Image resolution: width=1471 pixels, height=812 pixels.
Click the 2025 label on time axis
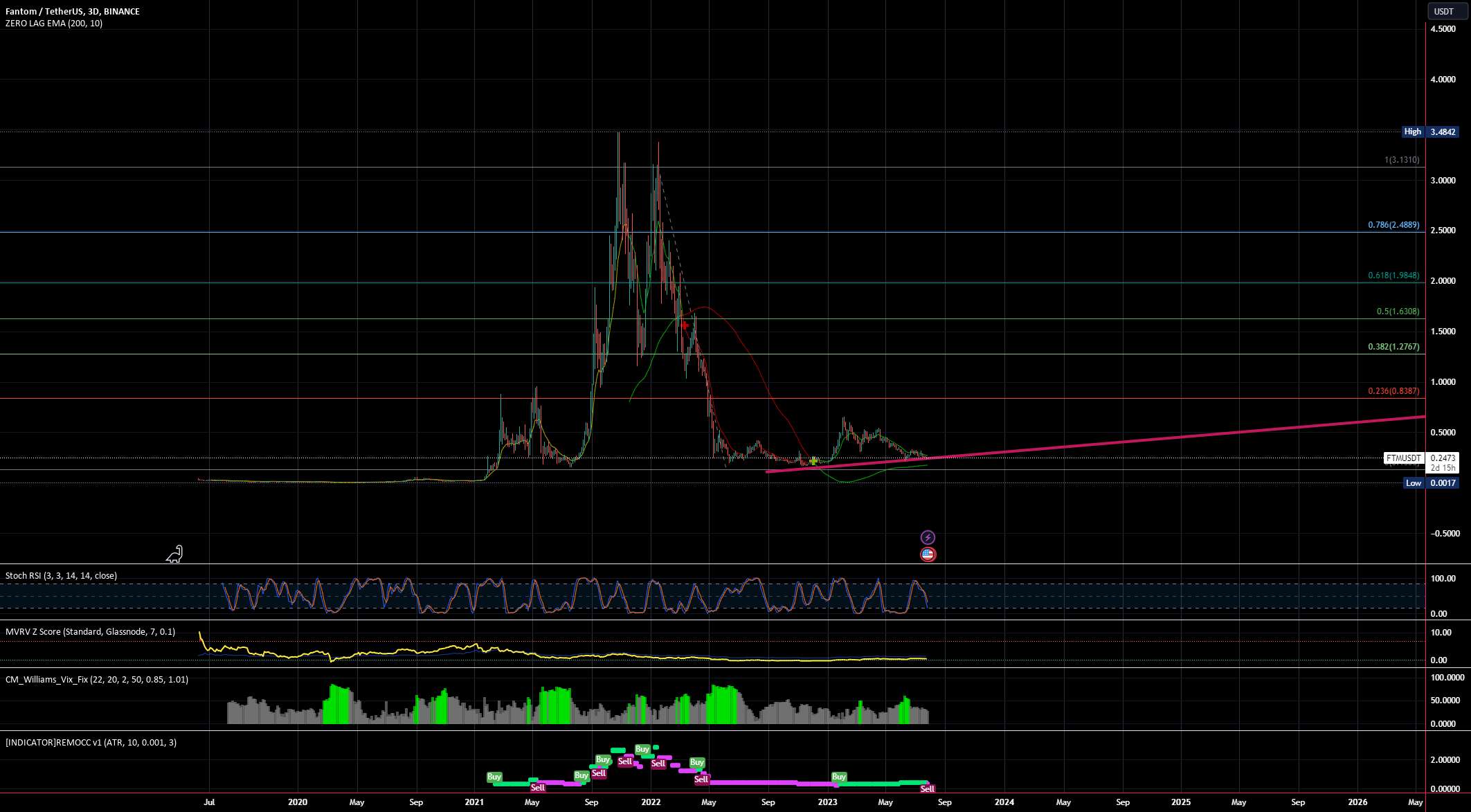1181,802
